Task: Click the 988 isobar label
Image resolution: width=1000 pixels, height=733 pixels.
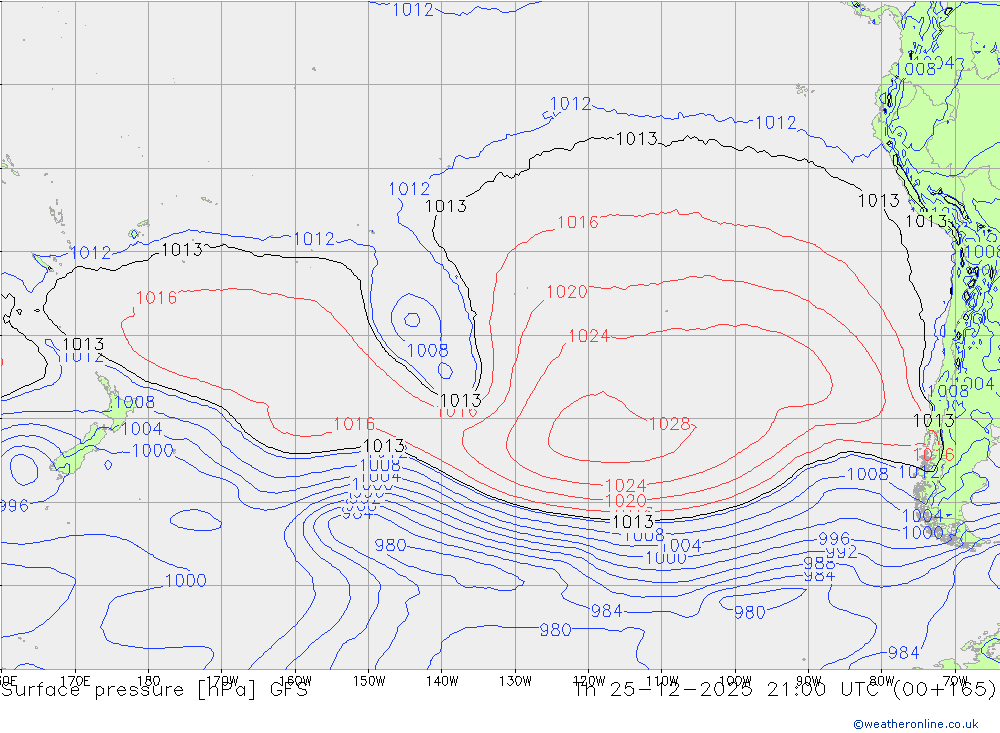Action: tap(820, 563)
